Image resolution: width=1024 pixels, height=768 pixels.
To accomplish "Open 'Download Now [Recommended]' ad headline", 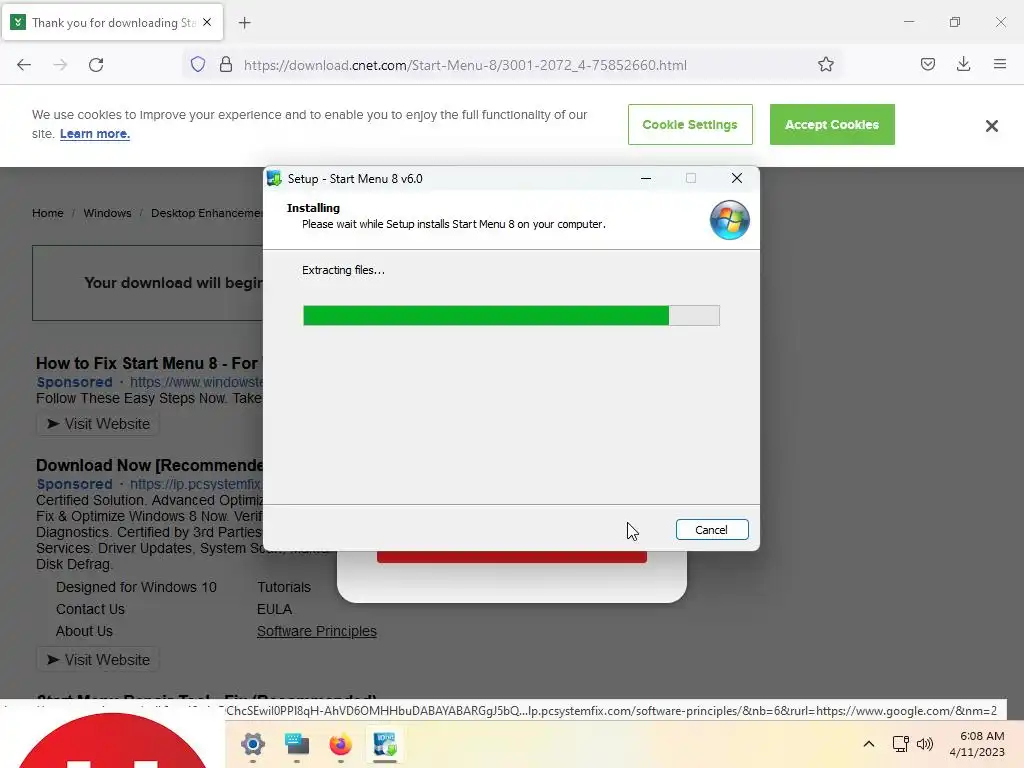I will point(149,465).
